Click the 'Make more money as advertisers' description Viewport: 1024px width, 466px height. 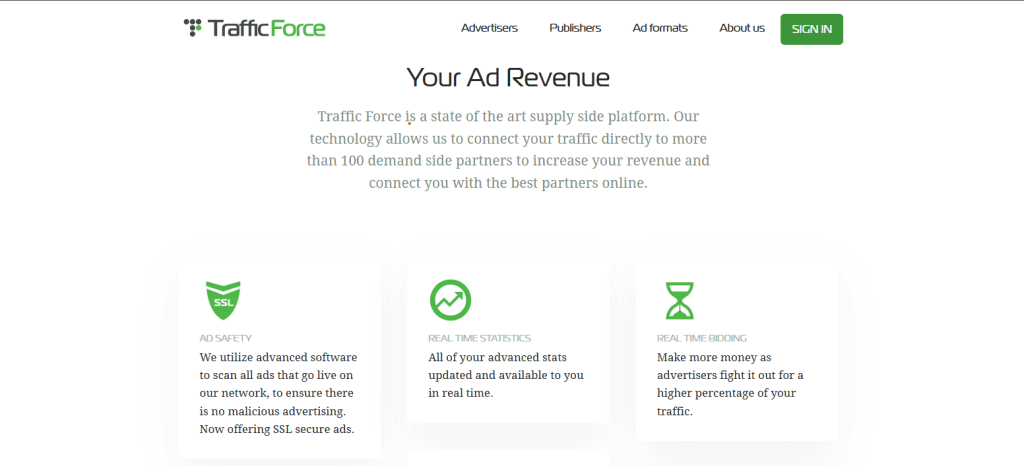point(730,384)
